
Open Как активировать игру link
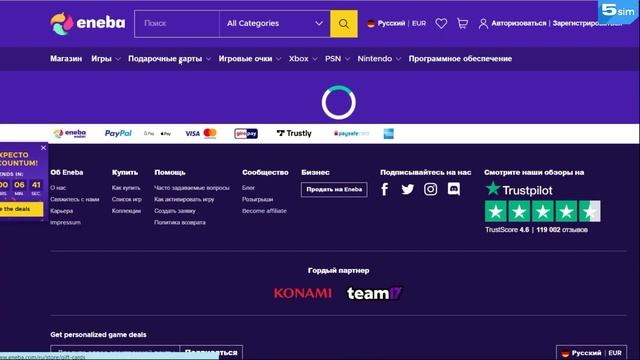click(184, 200)
